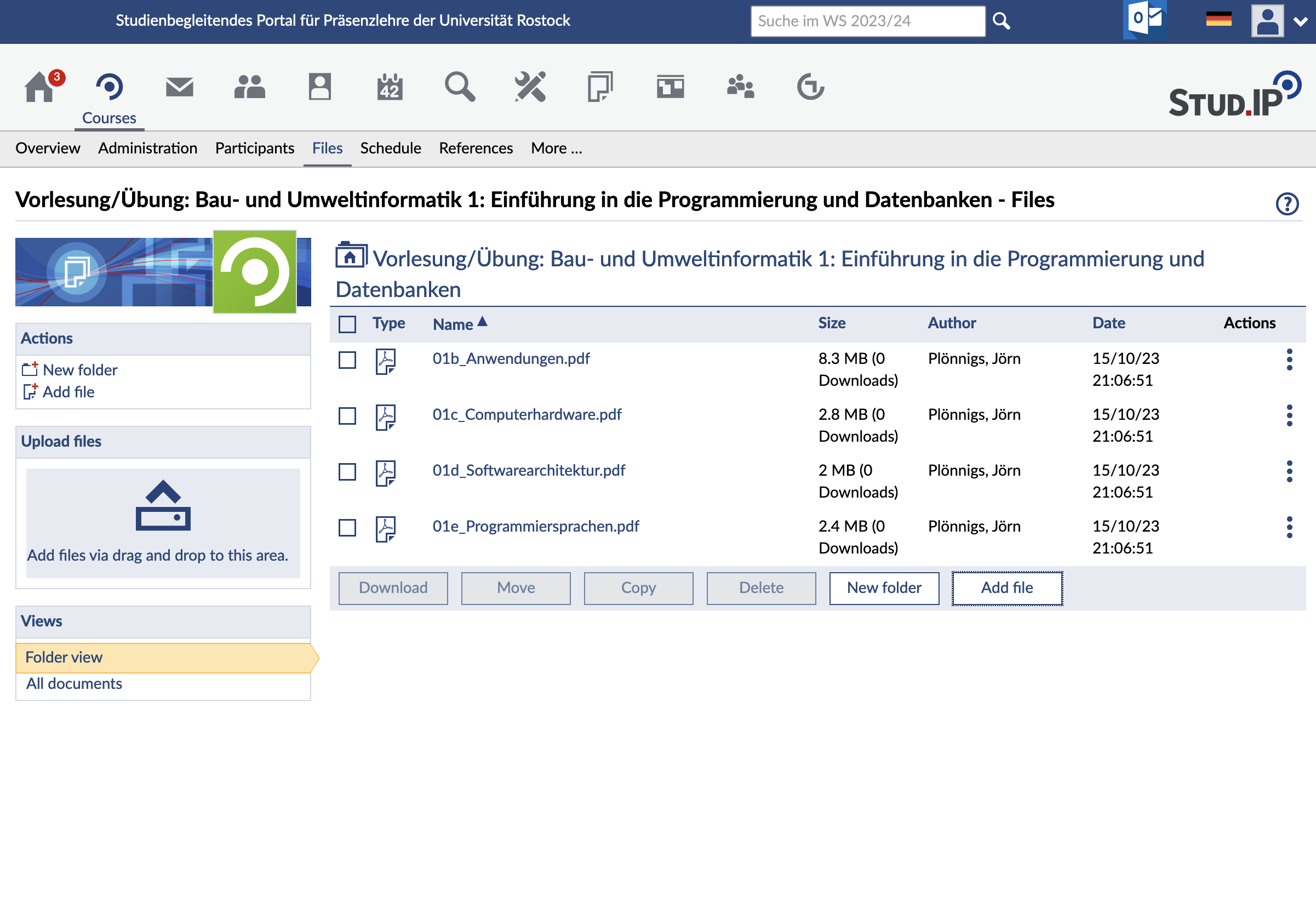Click the Tools wrench and pencil icon
Image resolution: width=1316 pixels, height=924 pixels.
(x=530, y=87)
